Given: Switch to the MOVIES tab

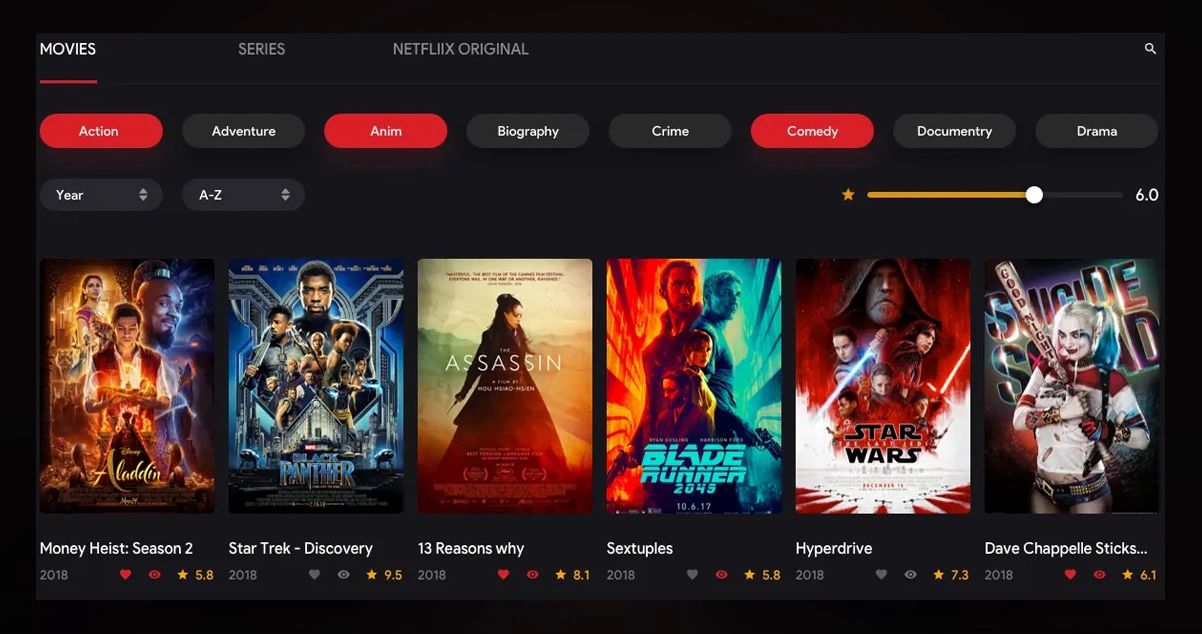Looking at the screenshot, I should [x=68, y=49].
